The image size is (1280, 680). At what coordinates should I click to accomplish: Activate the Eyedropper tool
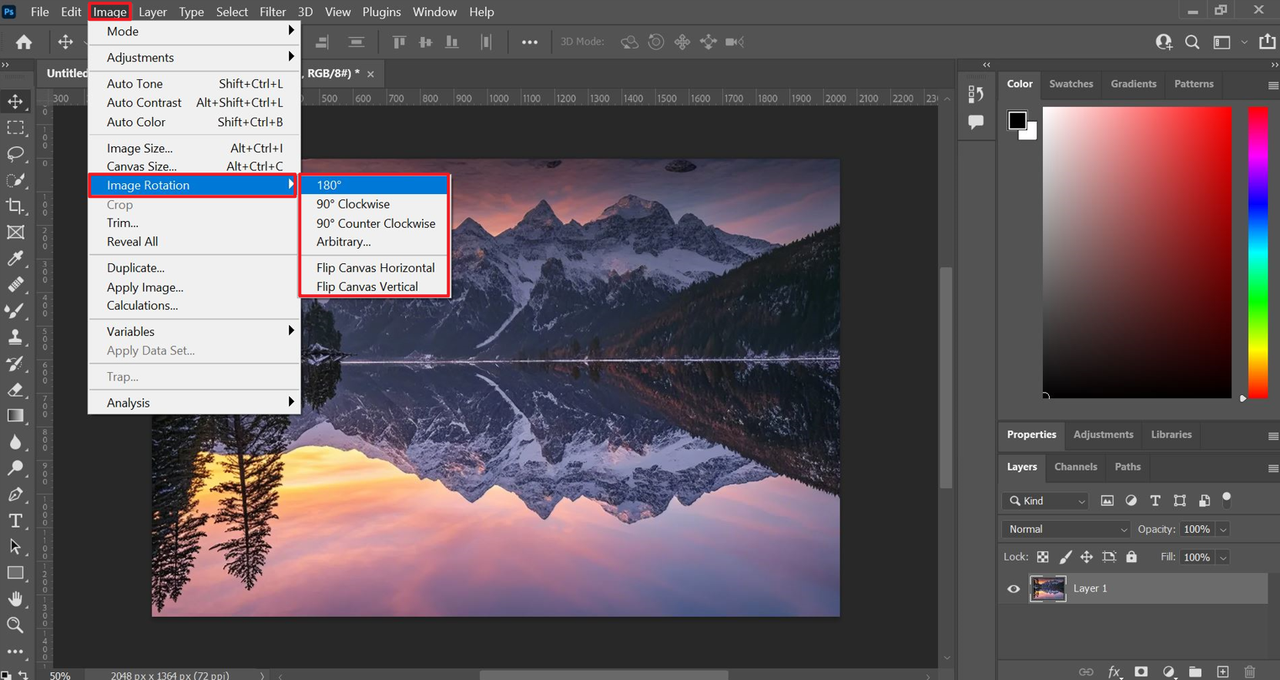[x=16, y=259]
